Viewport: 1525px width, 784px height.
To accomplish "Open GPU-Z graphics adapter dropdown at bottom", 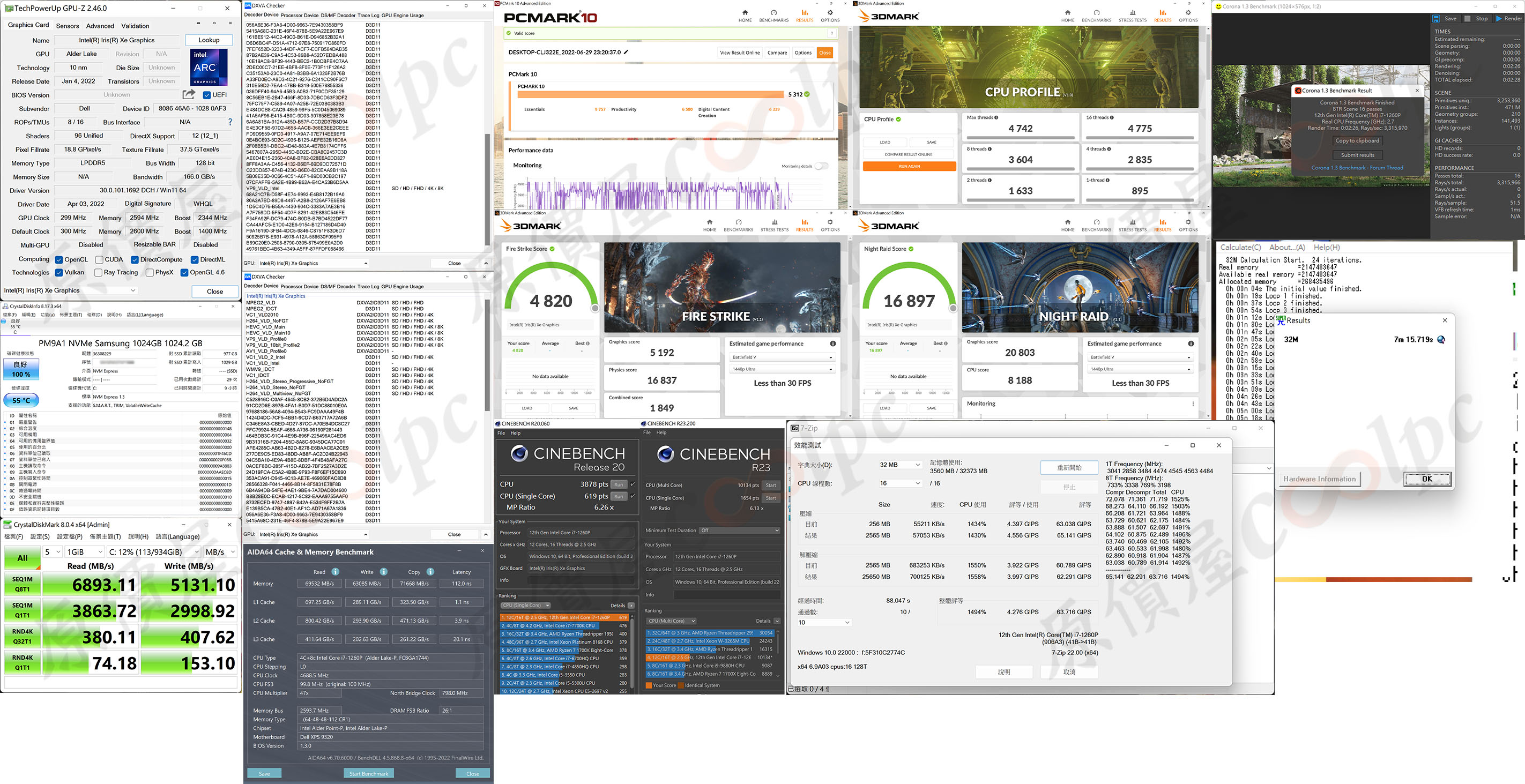I will (x=70, y=290).
